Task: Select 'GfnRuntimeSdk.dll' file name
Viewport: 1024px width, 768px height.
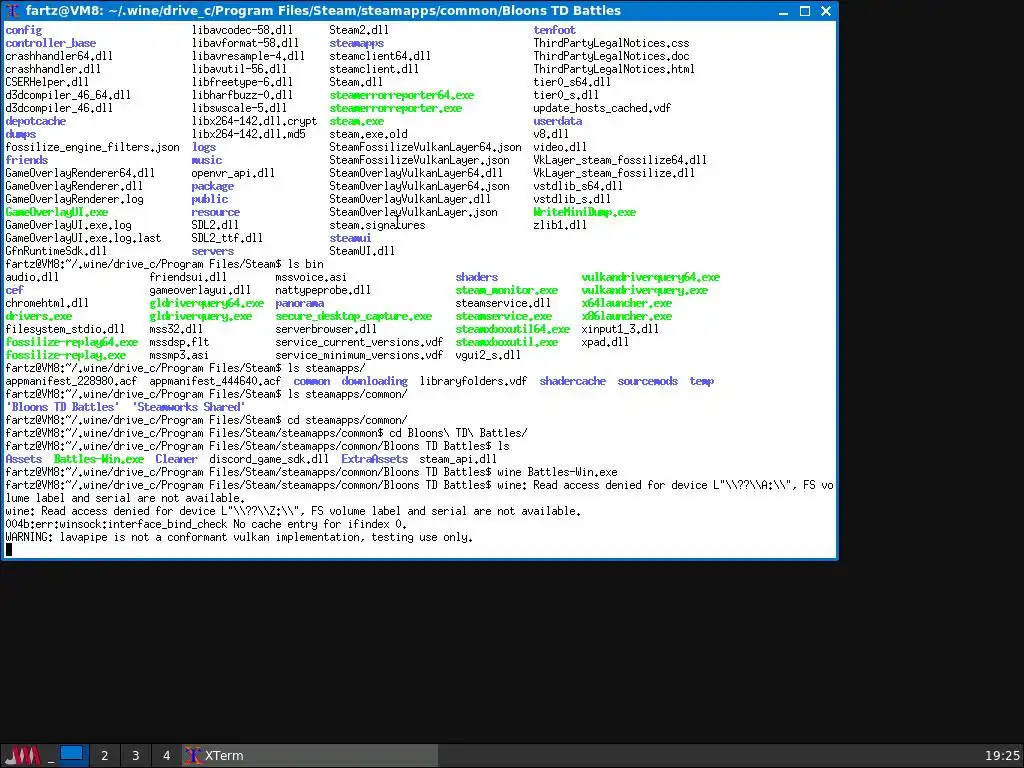Action: point(56,251)
